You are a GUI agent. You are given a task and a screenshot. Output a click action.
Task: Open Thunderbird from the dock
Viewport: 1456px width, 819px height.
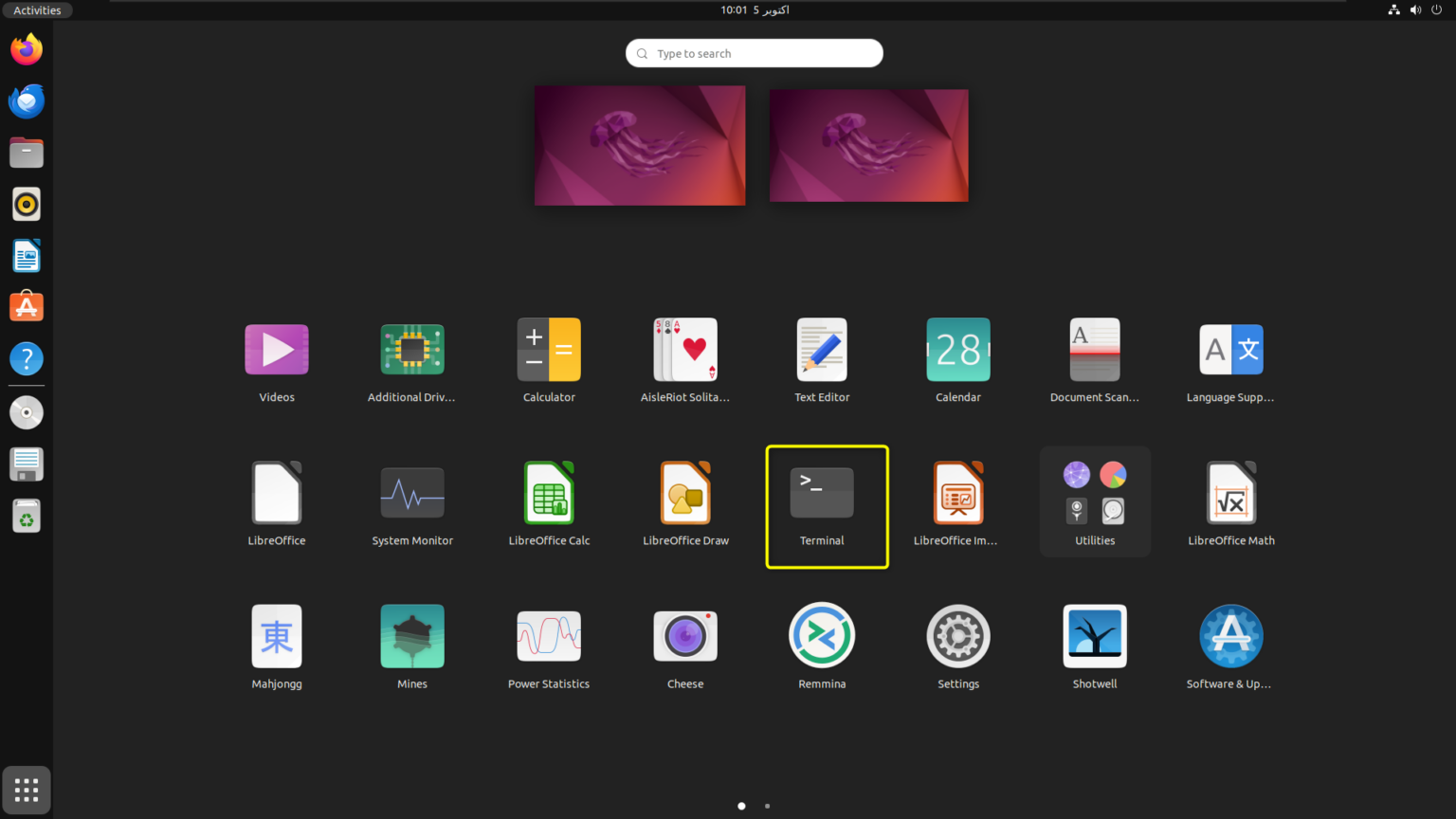[26, 100]
